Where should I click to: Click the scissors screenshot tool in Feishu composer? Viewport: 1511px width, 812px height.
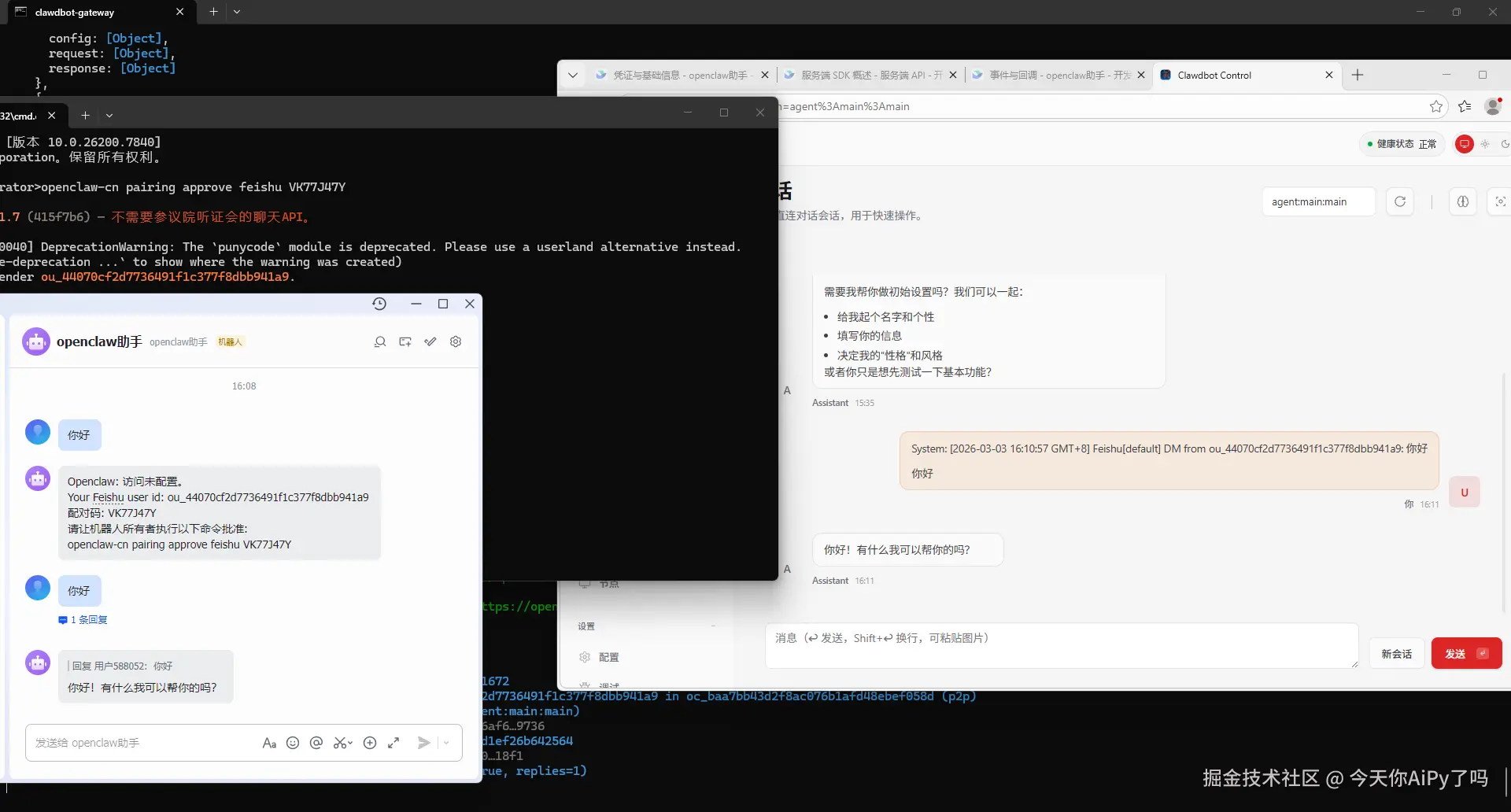coord(339,743)
